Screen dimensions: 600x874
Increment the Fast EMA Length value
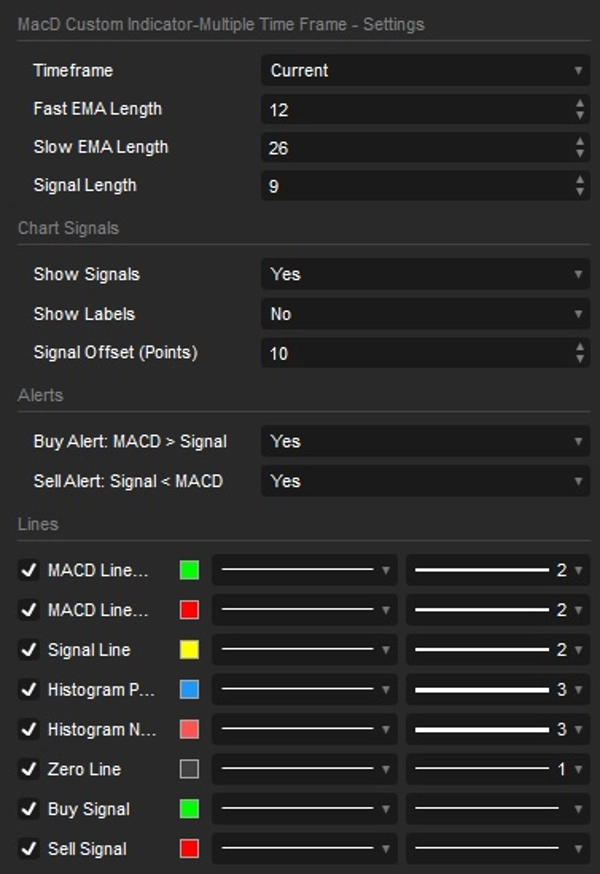coord(580,105)
